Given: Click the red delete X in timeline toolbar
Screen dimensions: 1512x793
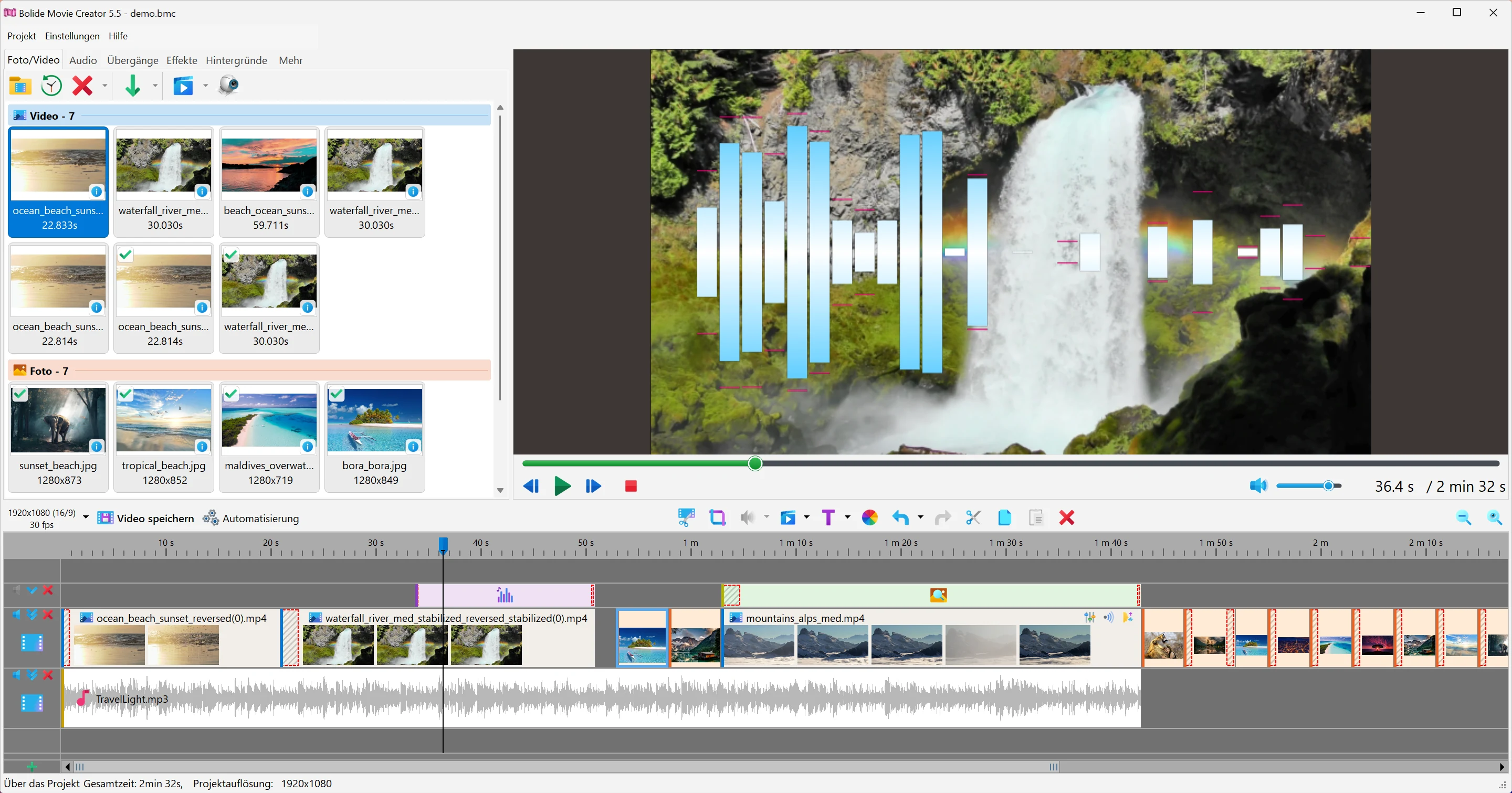Looking at the screenshot, I should (1066, 517).
